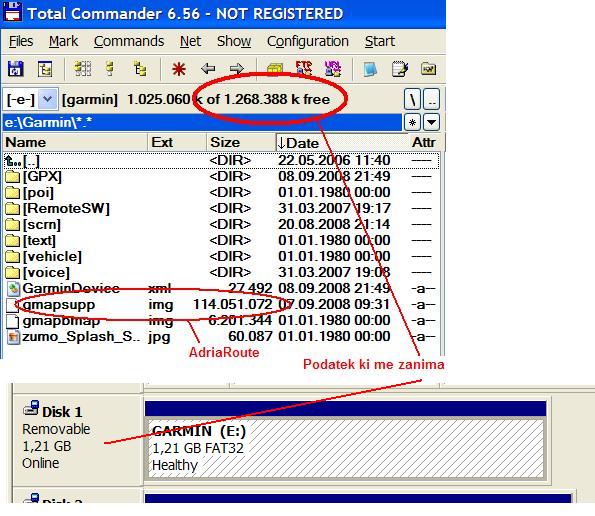Open the Configuration menu

(307, 41)
